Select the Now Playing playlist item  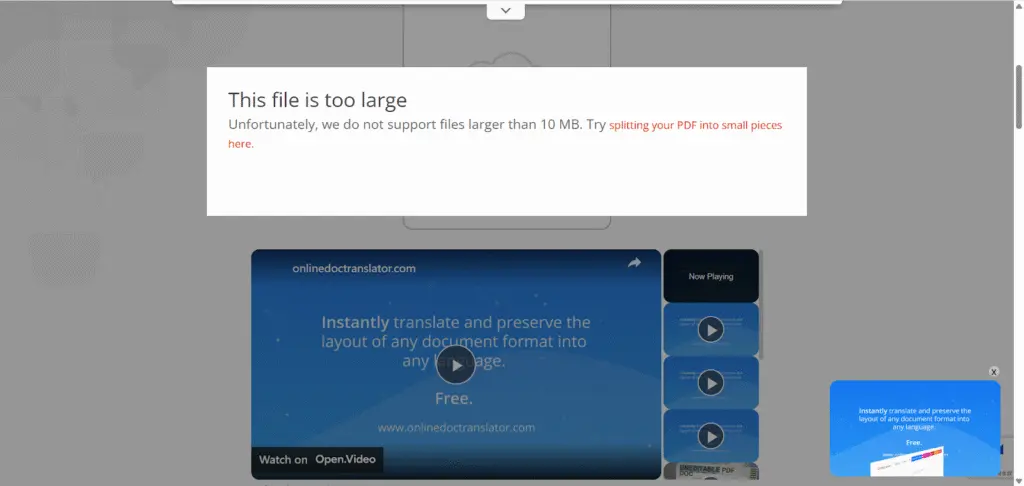click(710, 276)
